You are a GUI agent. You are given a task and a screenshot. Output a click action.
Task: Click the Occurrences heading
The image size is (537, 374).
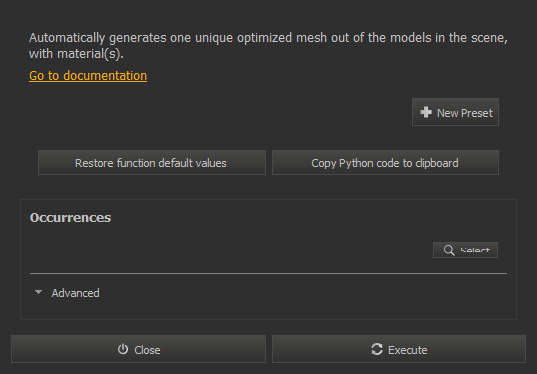point(71,218)
